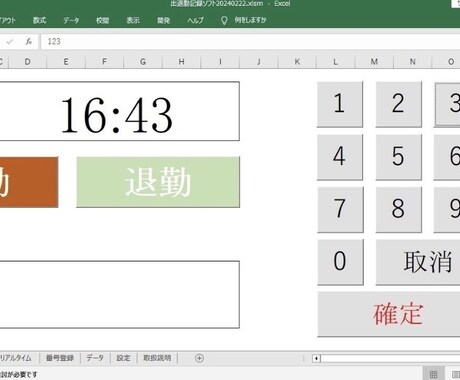Viewport: 460px width, 380px height.
Task: Click the formula bar showing 123
Action: [250, 42]
